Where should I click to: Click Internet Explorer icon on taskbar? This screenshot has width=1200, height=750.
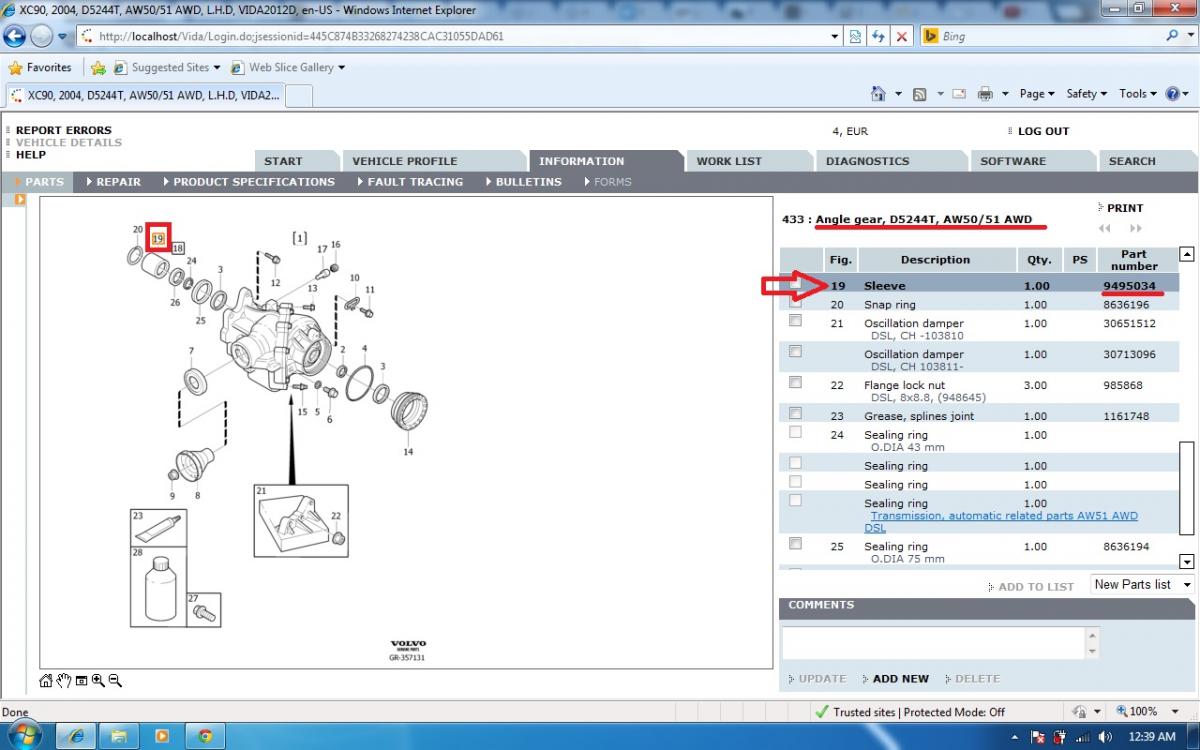[76, 736]
